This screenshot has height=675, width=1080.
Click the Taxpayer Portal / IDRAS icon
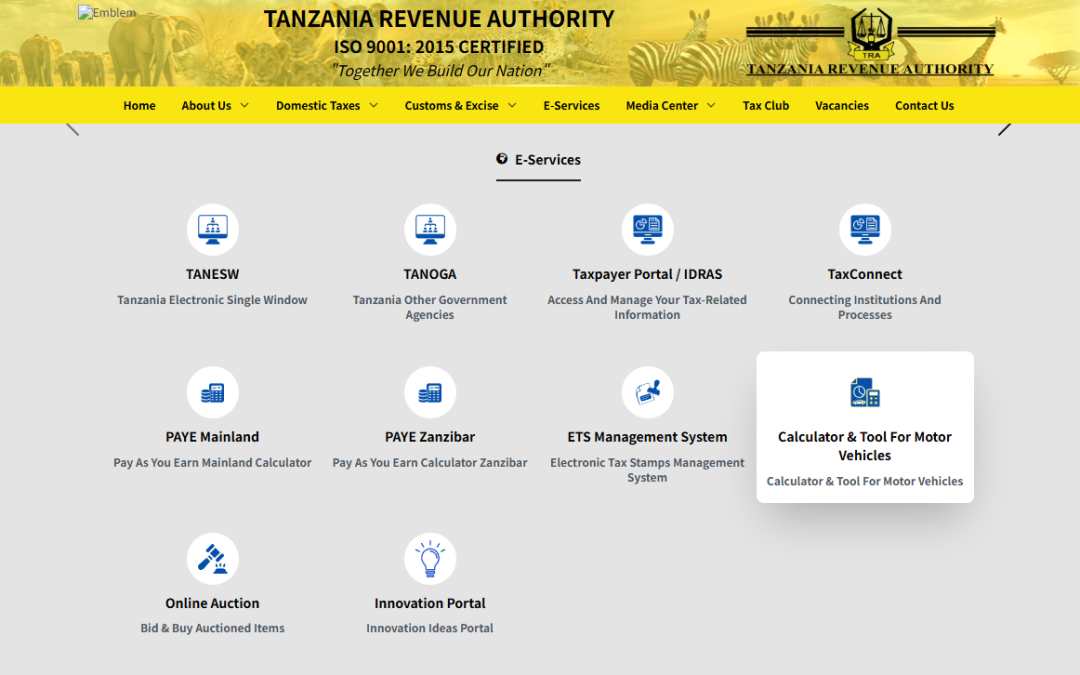(647, 229)
